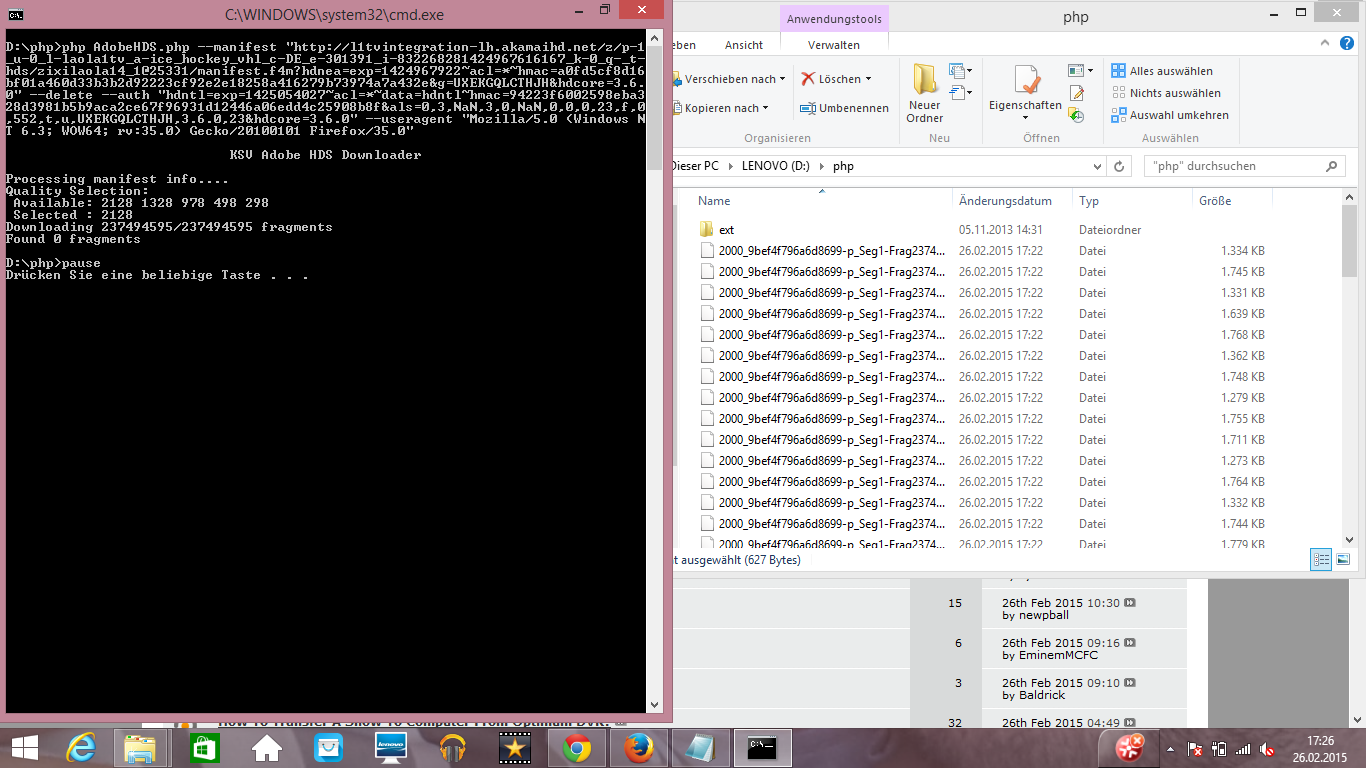
Task: Open the Windows Start button
Action: click(x=25, y=747)
